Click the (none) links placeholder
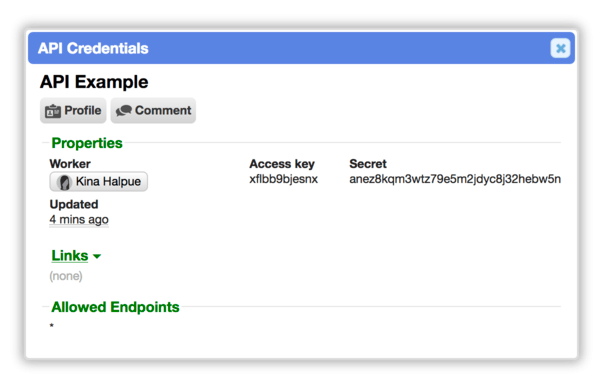The height and width of the screenshot is (381, 604). [66, 276]
